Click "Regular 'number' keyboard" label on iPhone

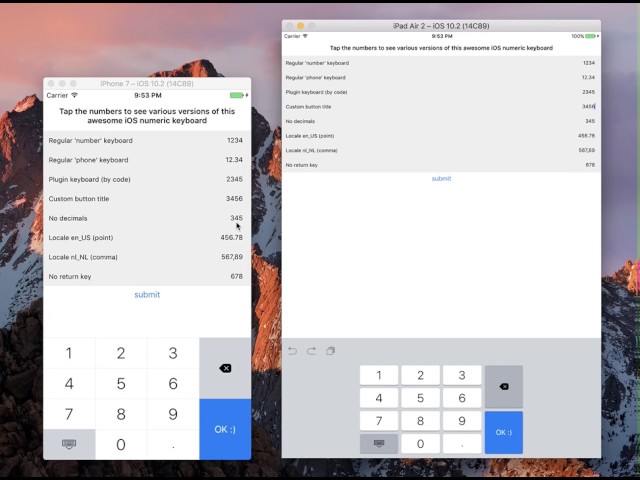tap(91, 140)
